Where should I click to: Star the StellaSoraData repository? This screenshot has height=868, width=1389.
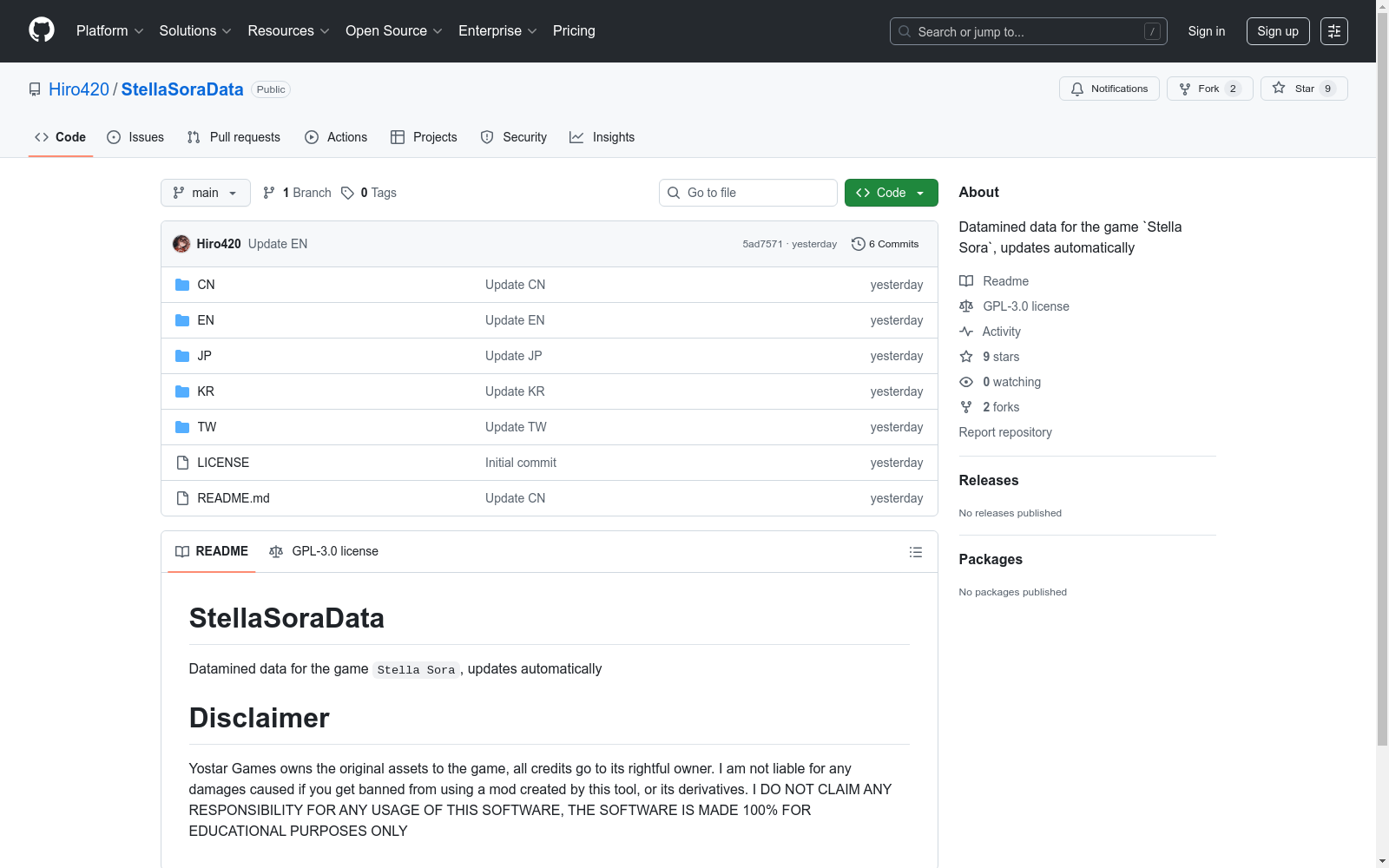point(1304,89)
